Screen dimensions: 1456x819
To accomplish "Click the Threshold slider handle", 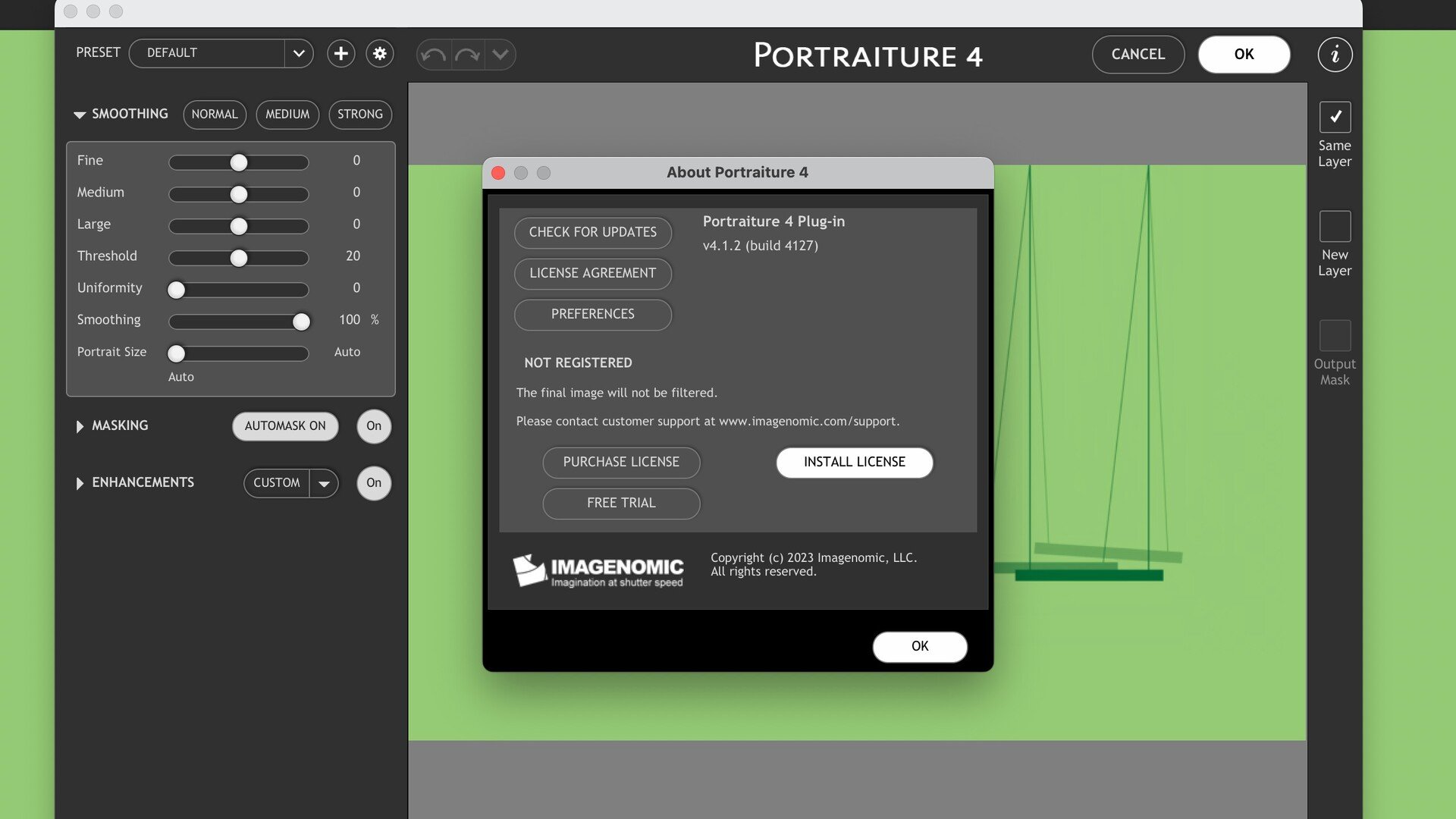I will [239, 259].
